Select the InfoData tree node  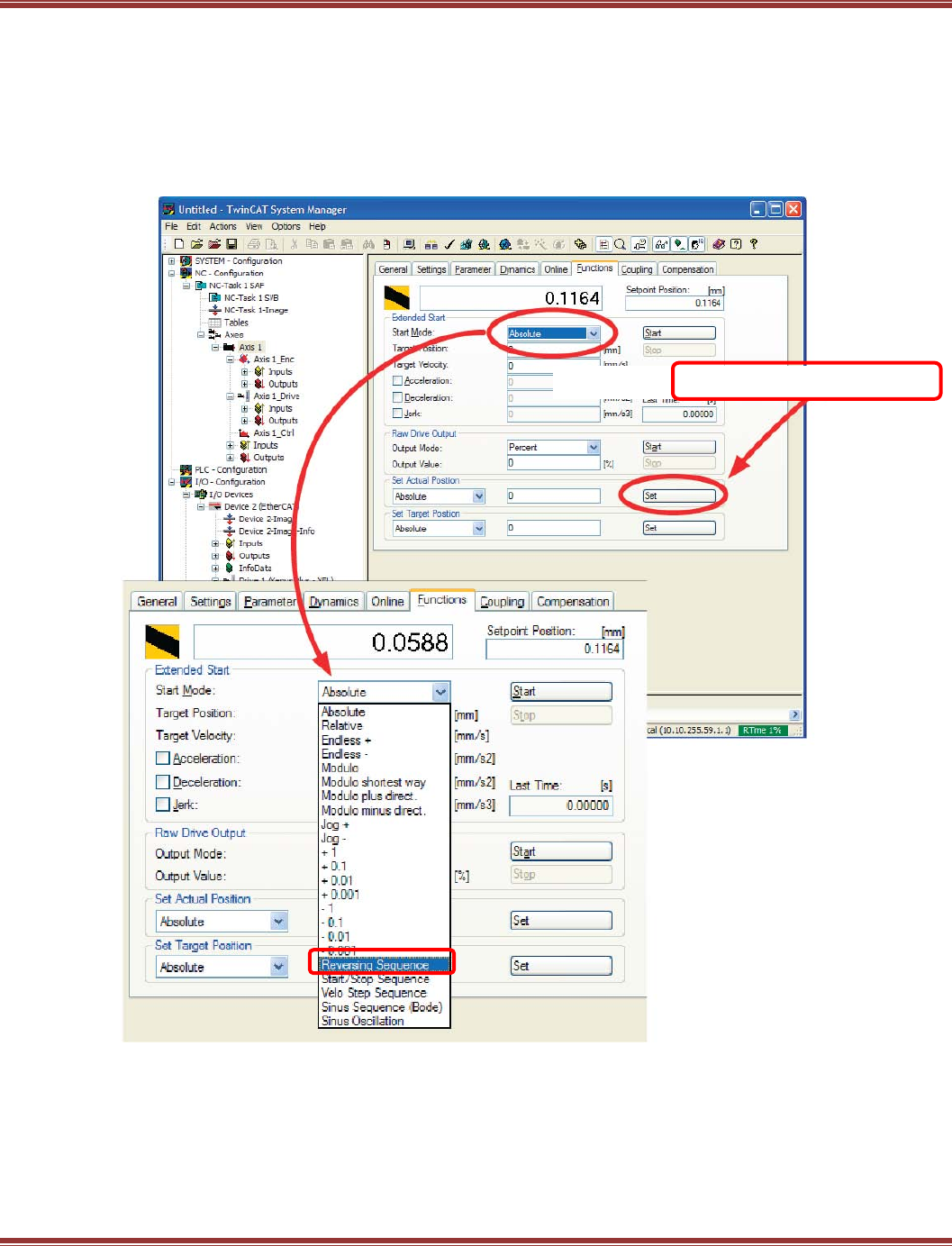click(255, 568)
